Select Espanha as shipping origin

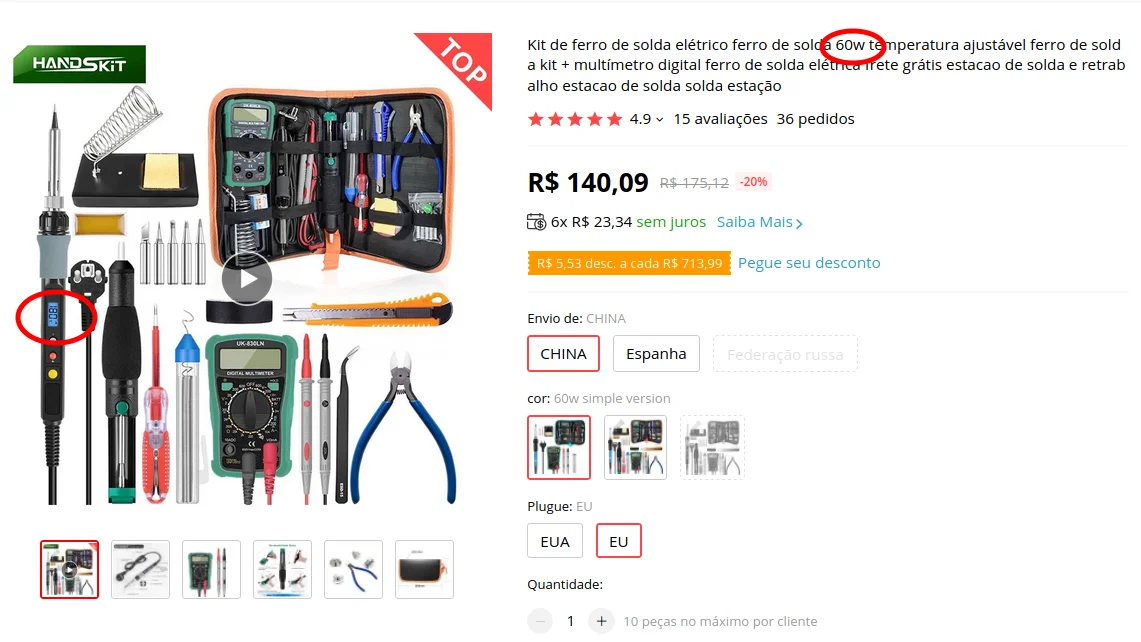(656, 354)
